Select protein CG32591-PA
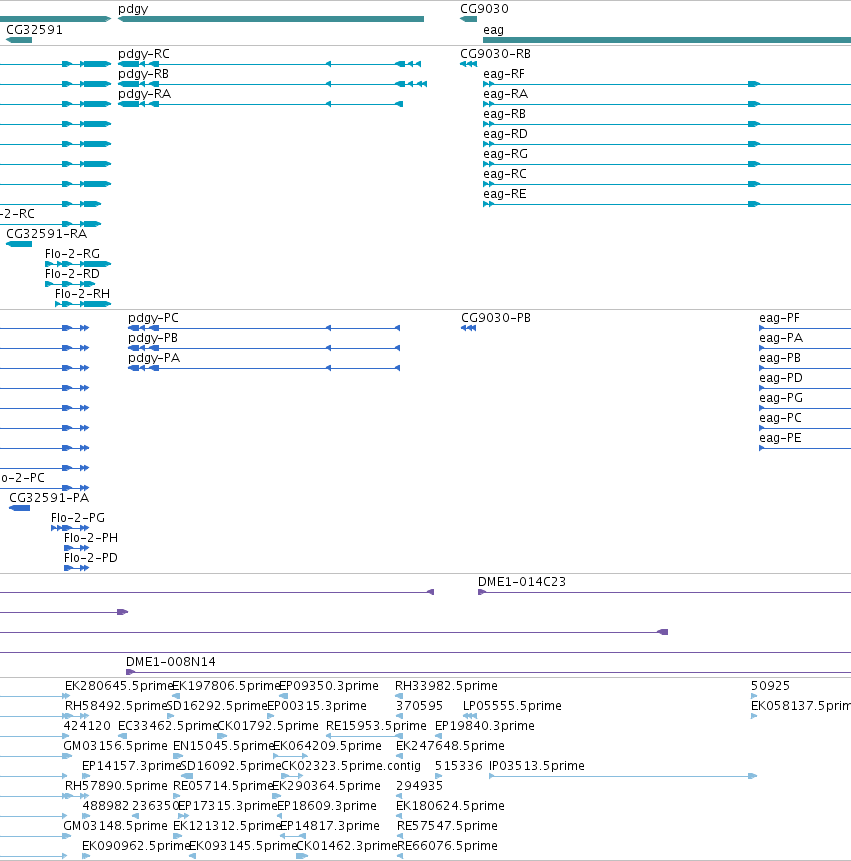The width and height of the screenshot is (851, 861). click(19, 508)
